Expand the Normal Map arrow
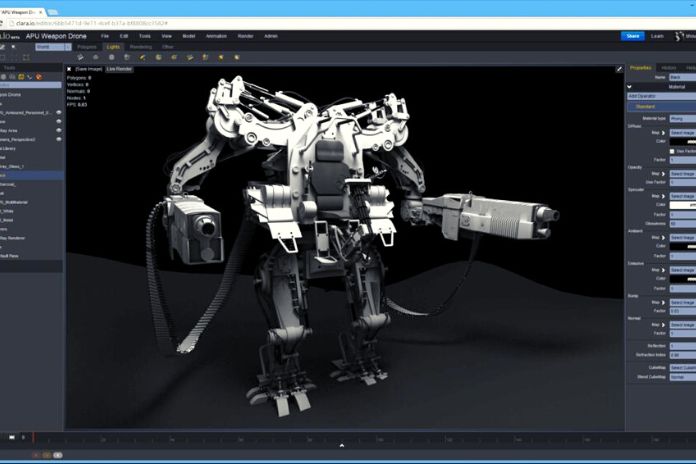Viewport: 696px width, 464px height. (664, 325)
